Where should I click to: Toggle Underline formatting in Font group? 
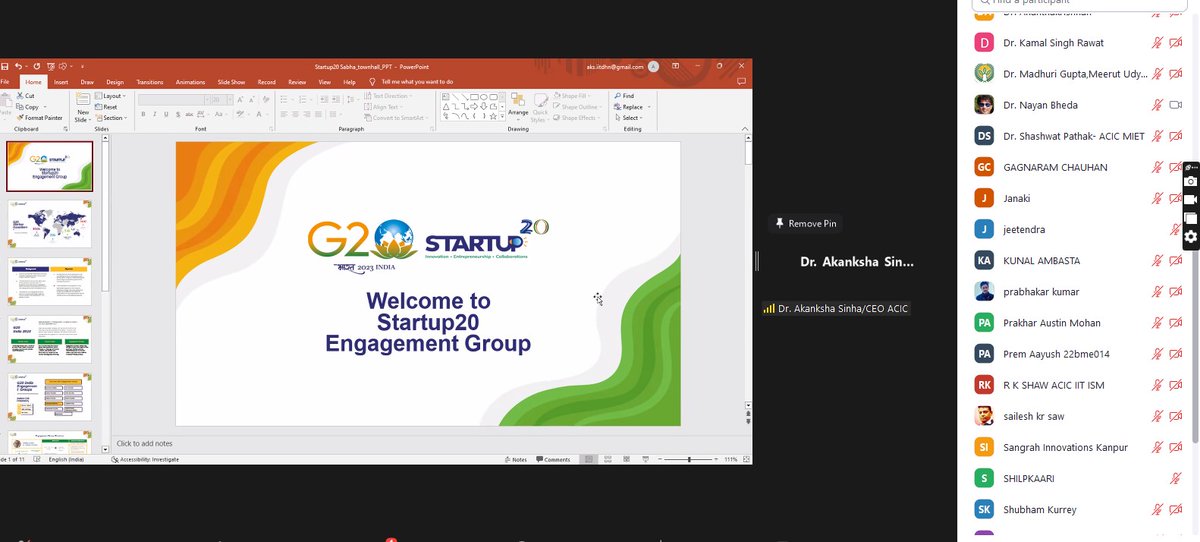[164, 114]
